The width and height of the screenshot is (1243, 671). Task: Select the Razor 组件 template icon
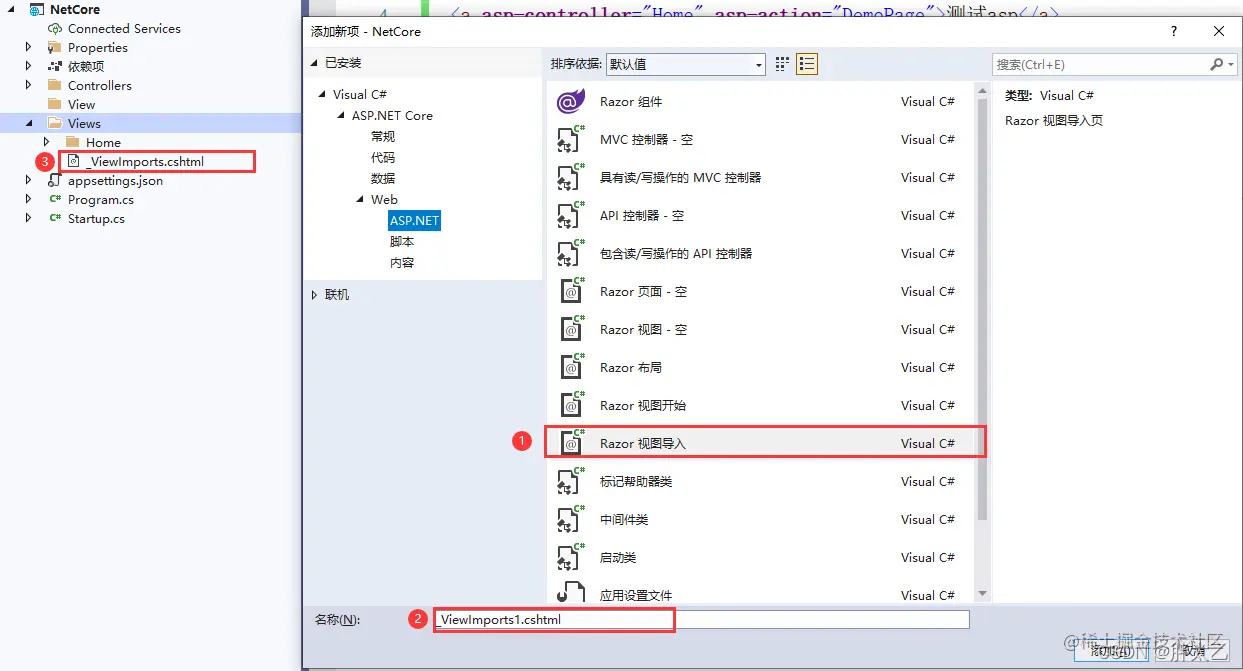tap(571, 101)
